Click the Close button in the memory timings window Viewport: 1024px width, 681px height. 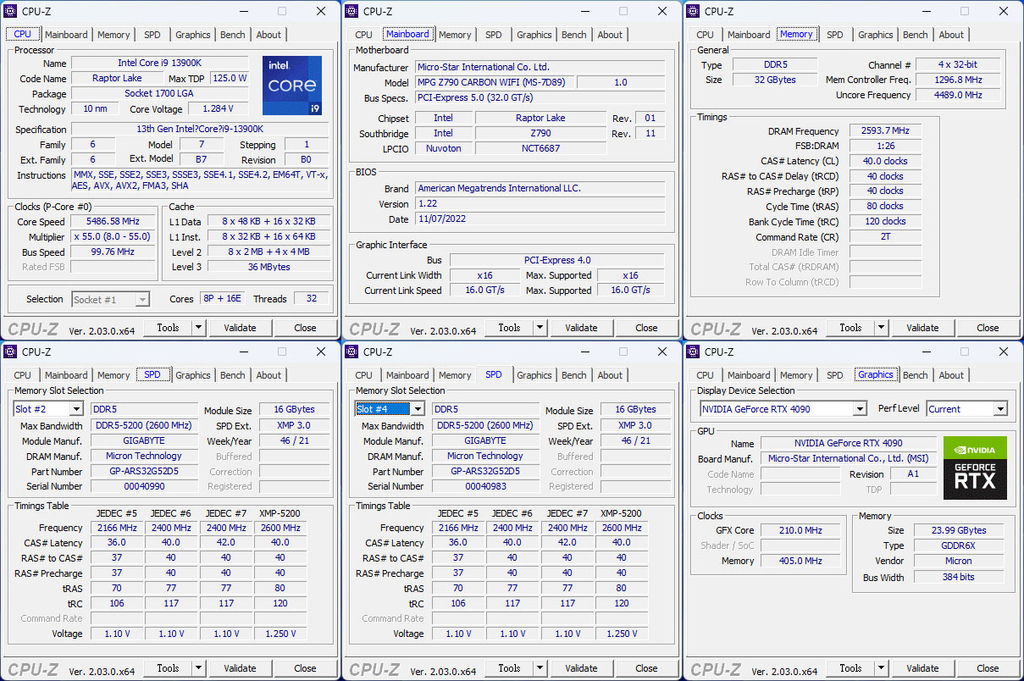[x=987, y=328]
